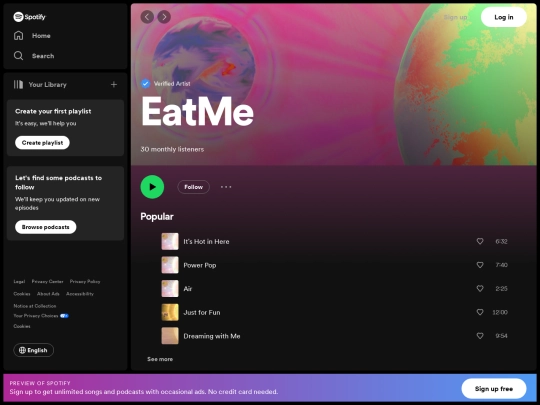Heart the track "Just for Fun"
Image resolution: width=540 pixels, height=405 pixels.
tap(480, 312)
